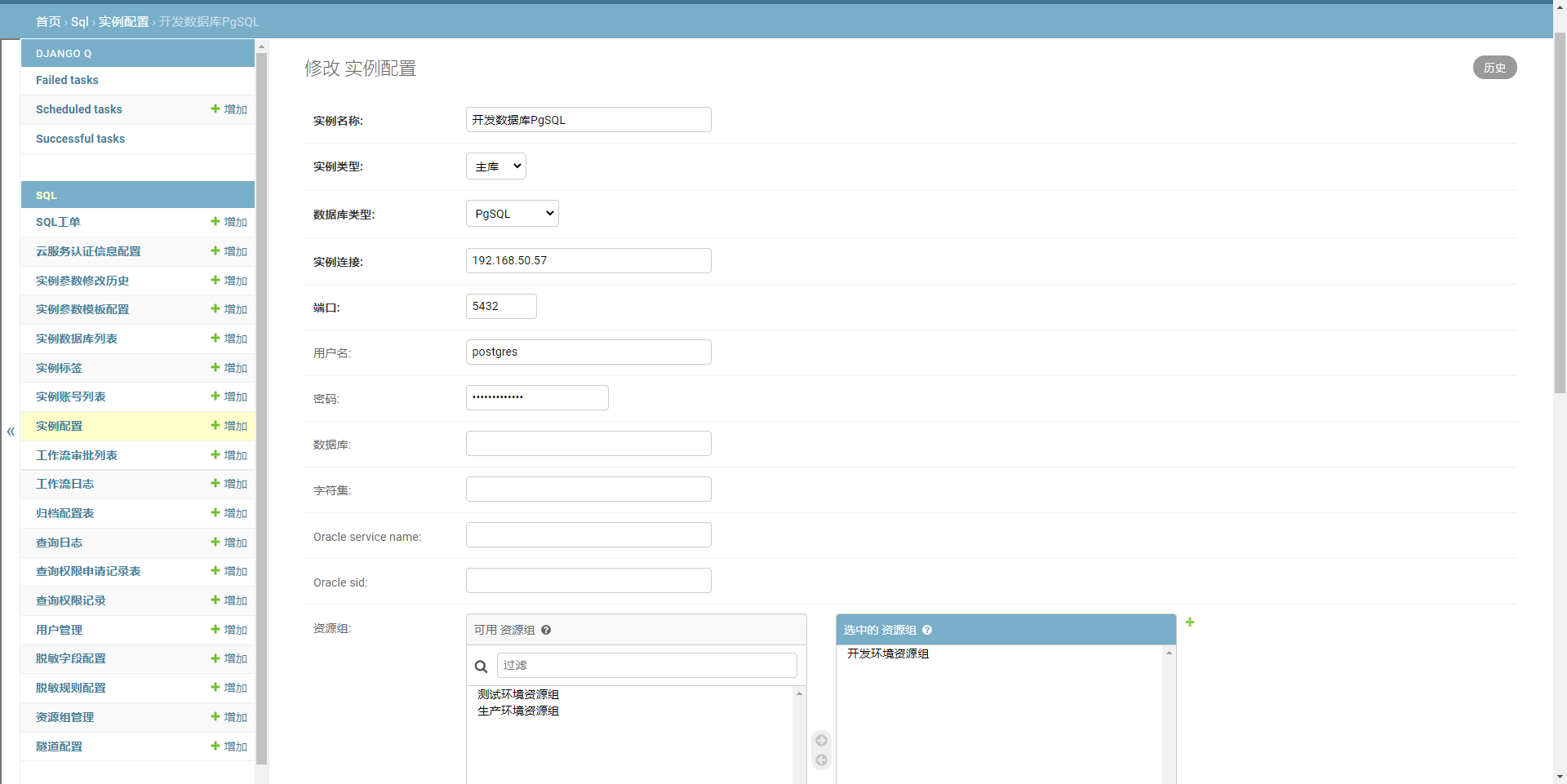Click the 实例连接 input field
Image resolution: width=1567 pixels, height=784 pixels.
point(588,261)
